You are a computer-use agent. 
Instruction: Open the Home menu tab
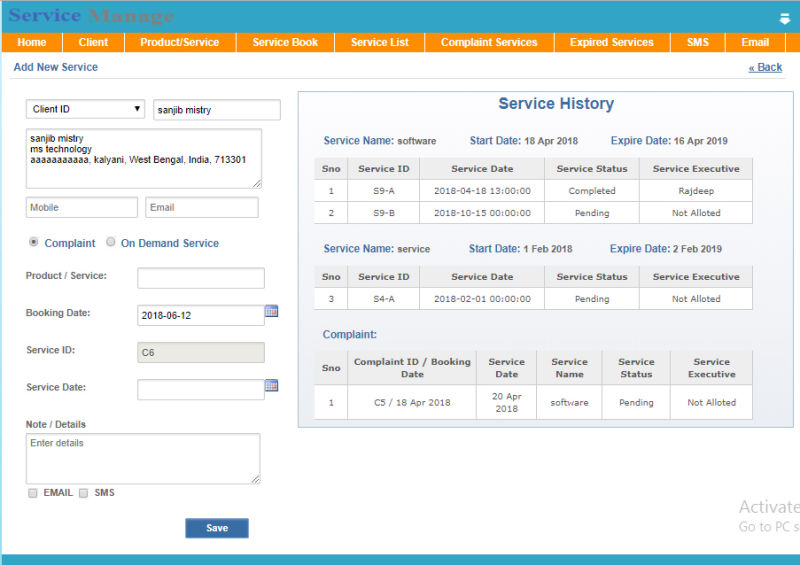tap(32, 42)
